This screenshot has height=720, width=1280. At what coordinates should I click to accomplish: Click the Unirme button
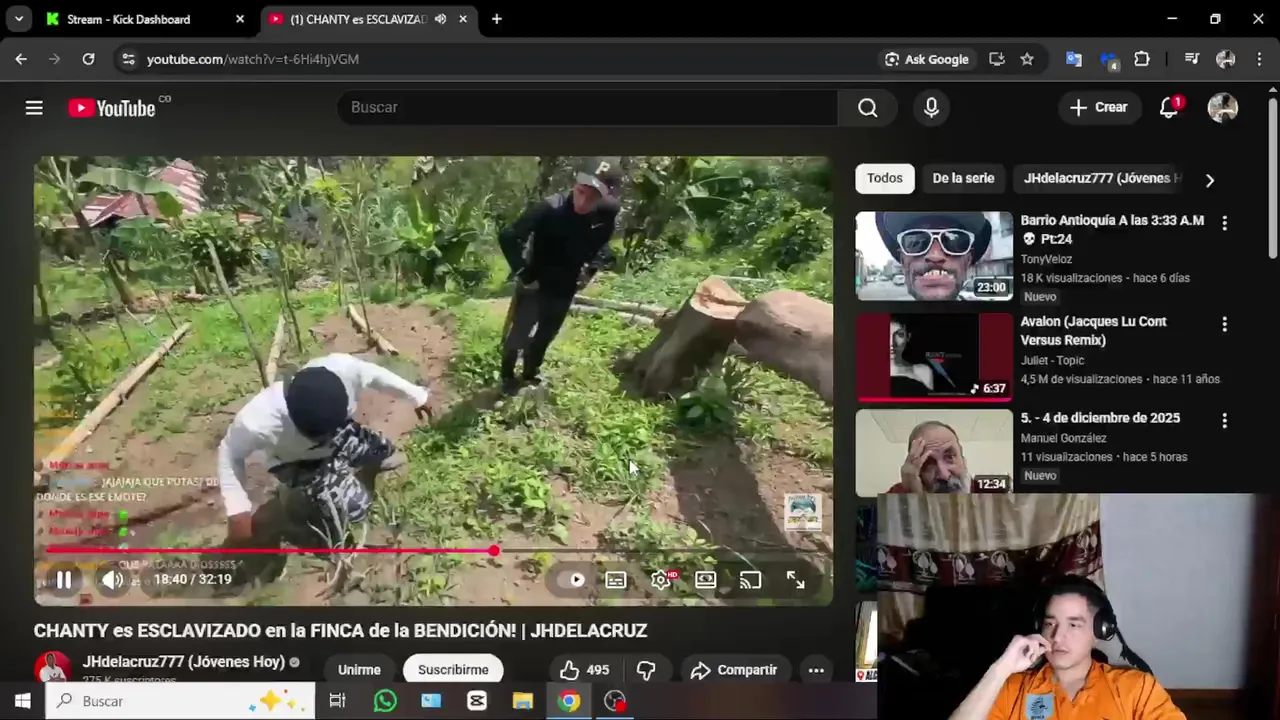coord(359,670)
